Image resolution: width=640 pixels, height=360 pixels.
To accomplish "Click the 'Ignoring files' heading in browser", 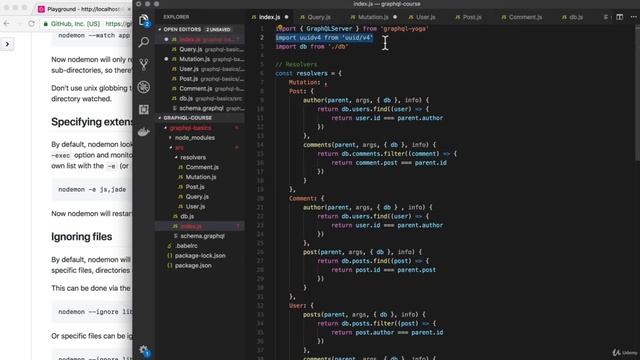I will click(82, 237).
